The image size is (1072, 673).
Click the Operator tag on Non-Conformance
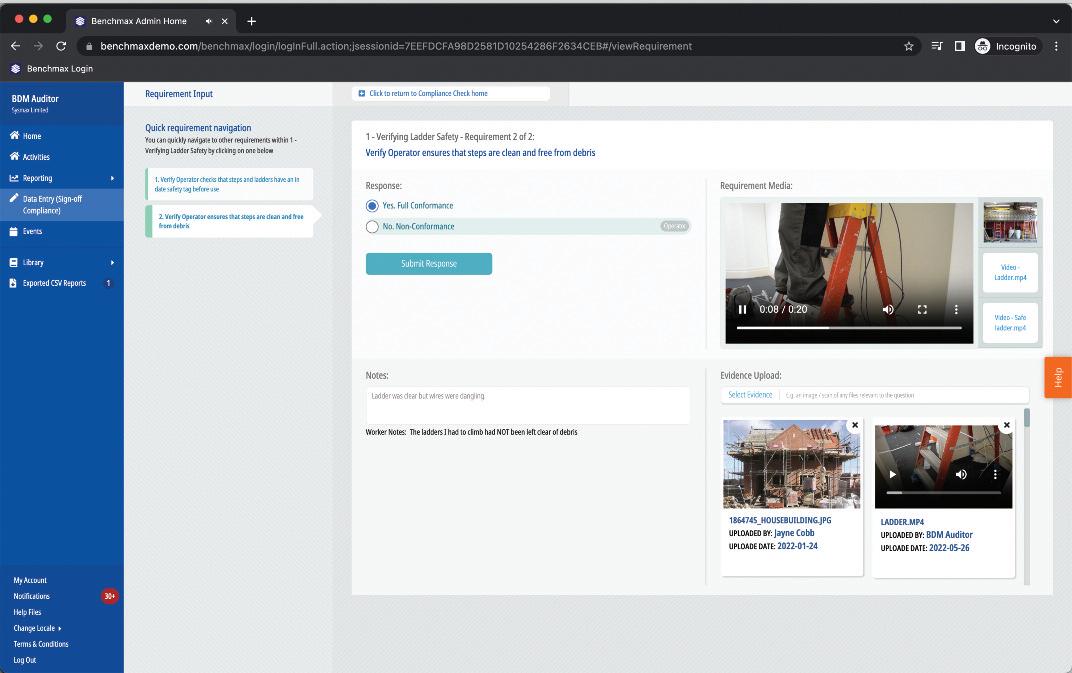674,226
